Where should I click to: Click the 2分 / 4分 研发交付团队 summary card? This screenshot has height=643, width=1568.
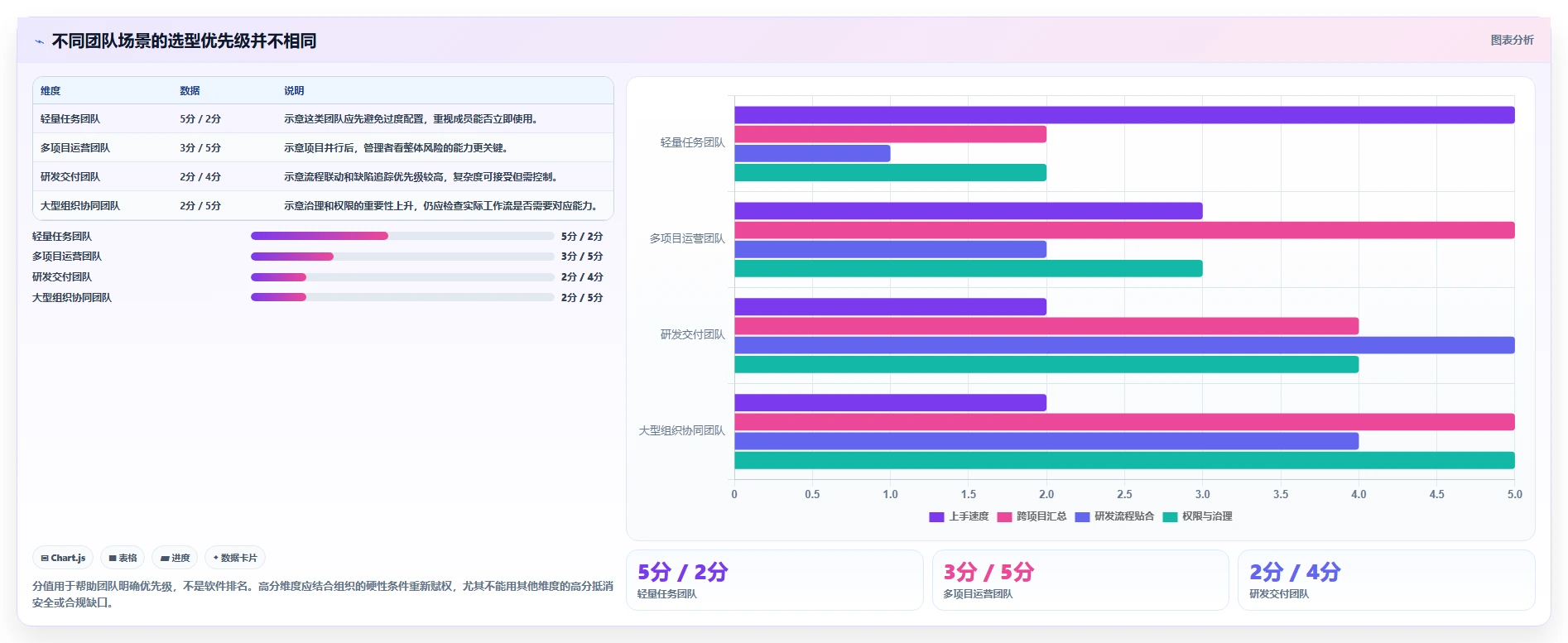click(x=1387, y=580)
